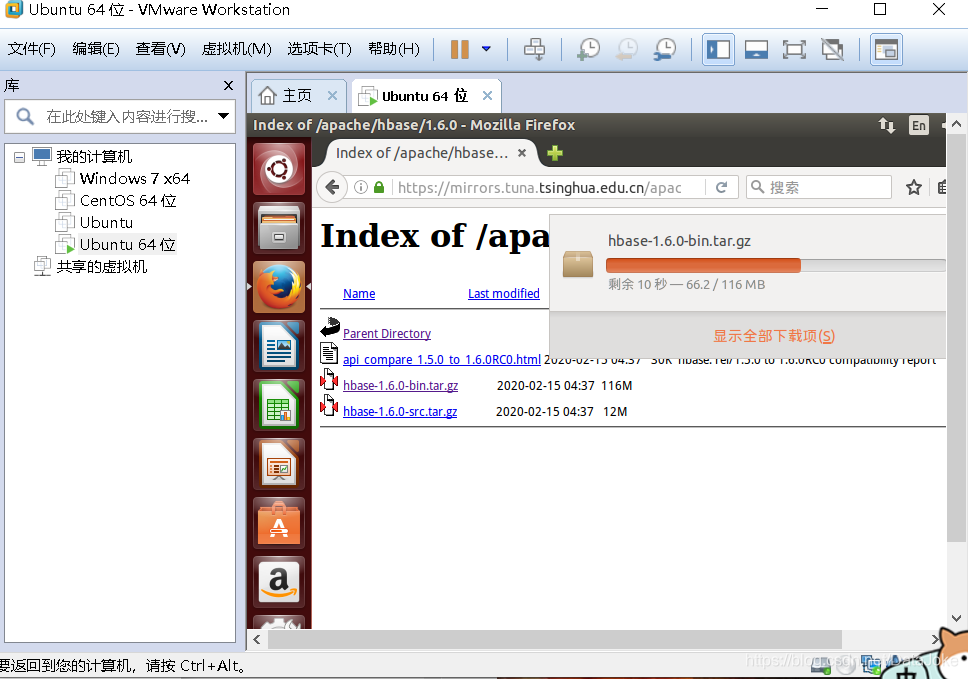Close the Ubuntu 64 位 tab

[x=487, y=96]
